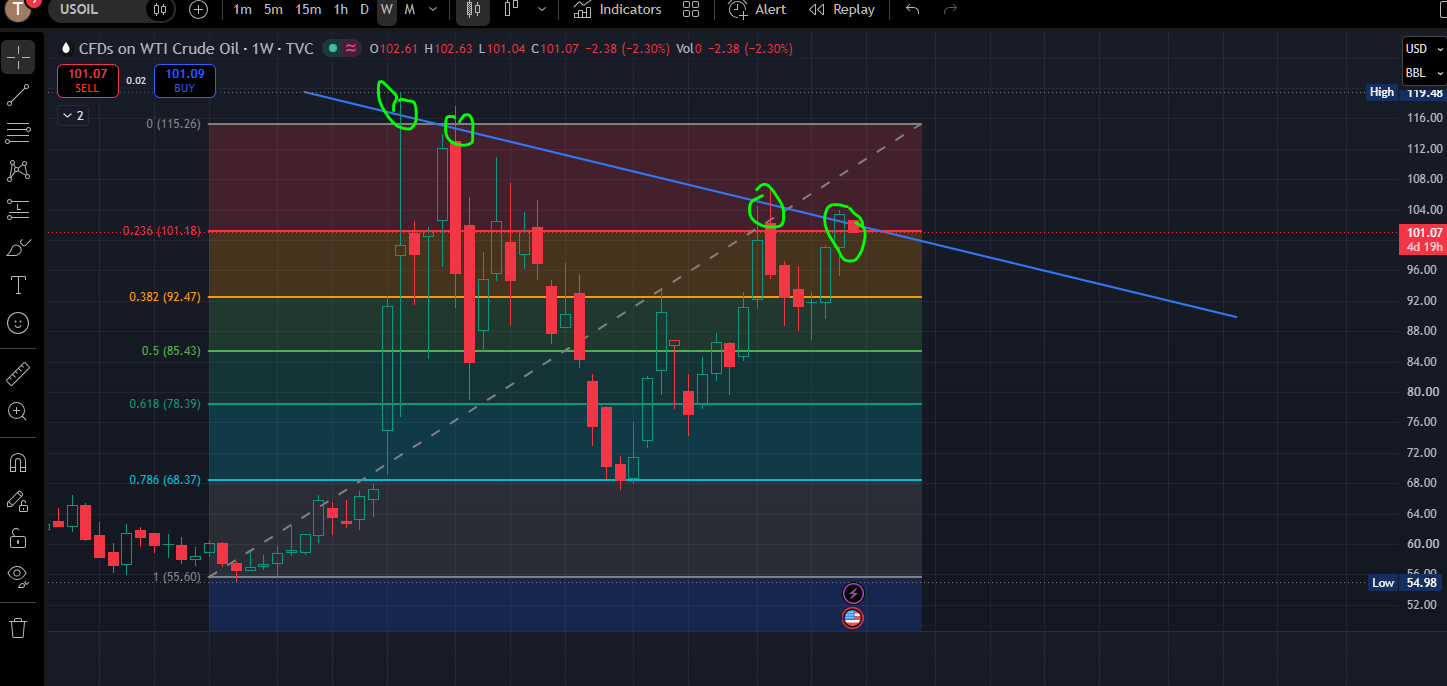Create an Alert
Image resolution: width=1447 pixels, height=686 pixels.
(757, 10)
